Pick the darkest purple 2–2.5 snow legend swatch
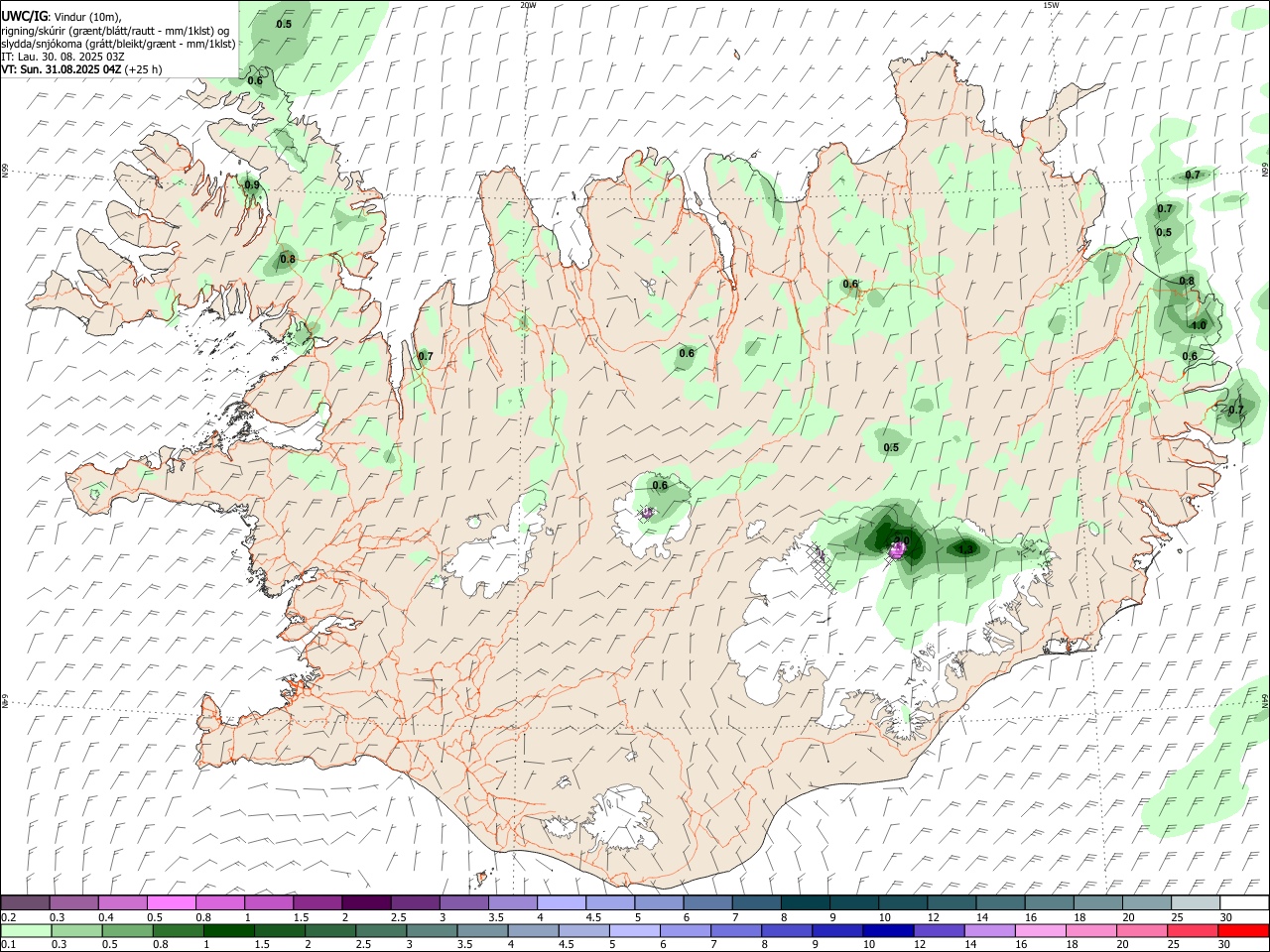Image resolution: width=1270 pixels, height=952 pixels. 365,902
